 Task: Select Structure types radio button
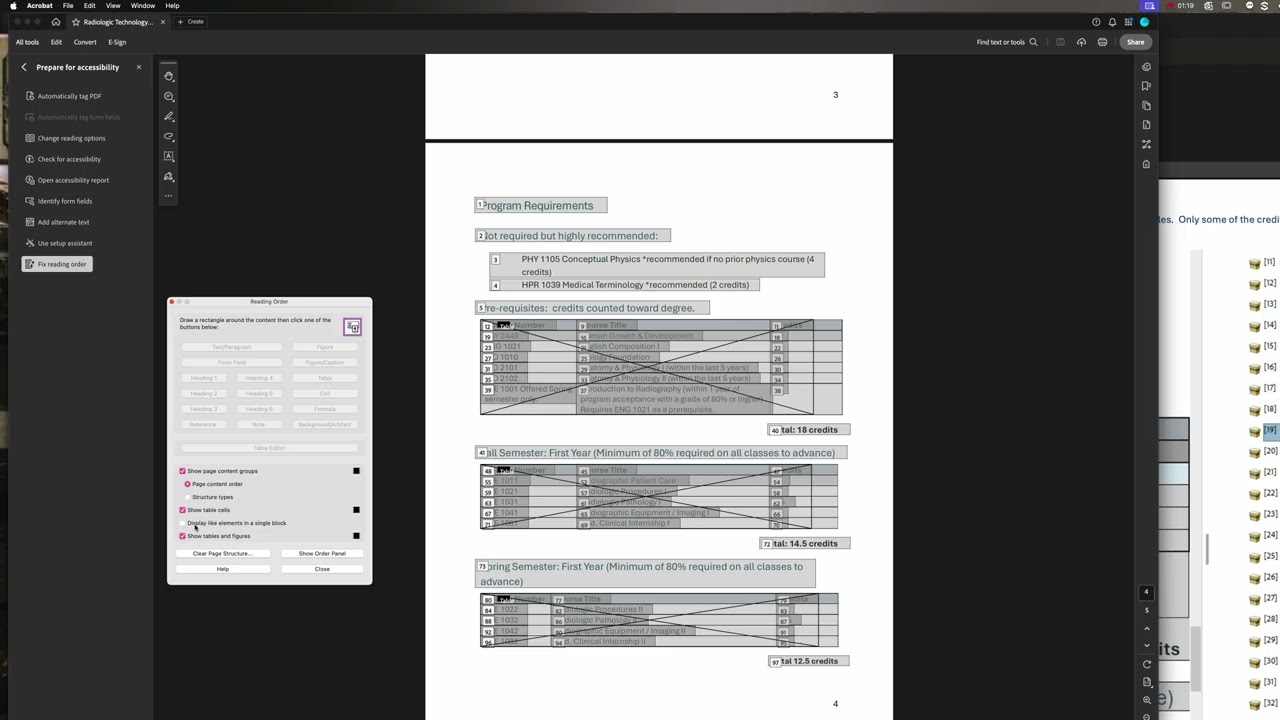click(x=187, y=497)
